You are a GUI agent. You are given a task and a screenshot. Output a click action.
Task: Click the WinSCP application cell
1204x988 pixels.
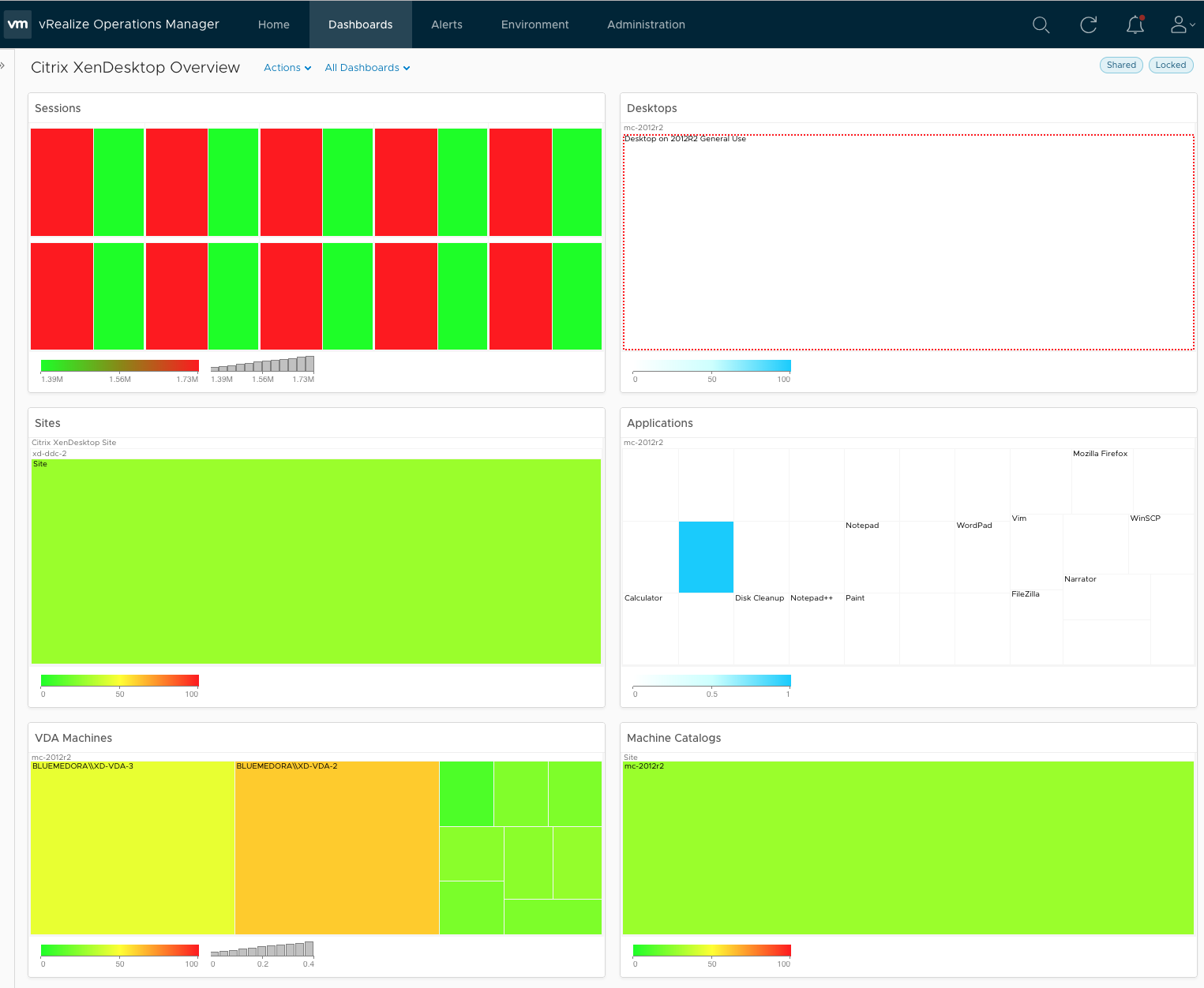point(1161,545)
